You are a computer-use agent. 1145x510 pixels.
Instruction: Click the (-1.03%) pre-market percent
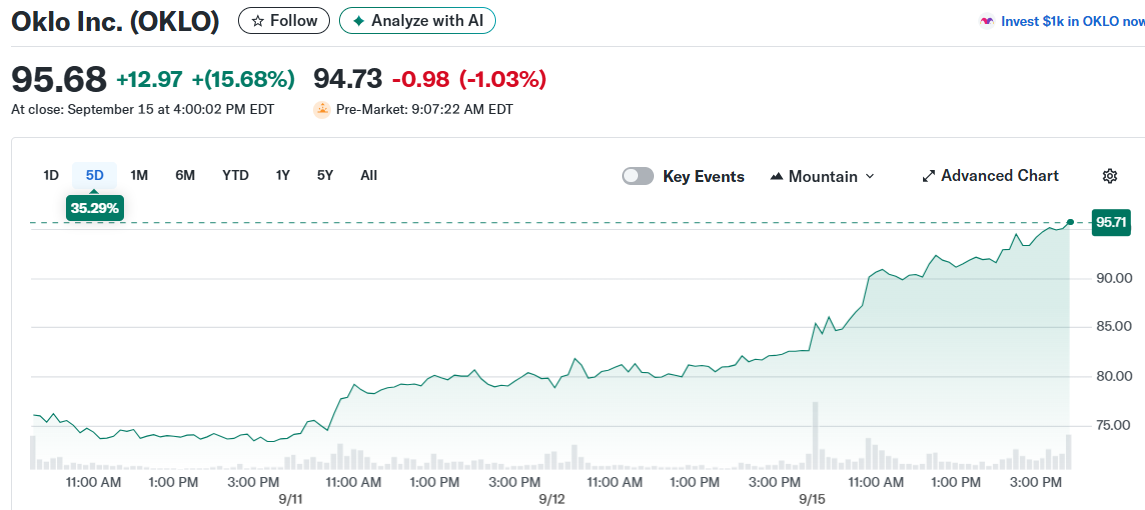pos(502,79)
